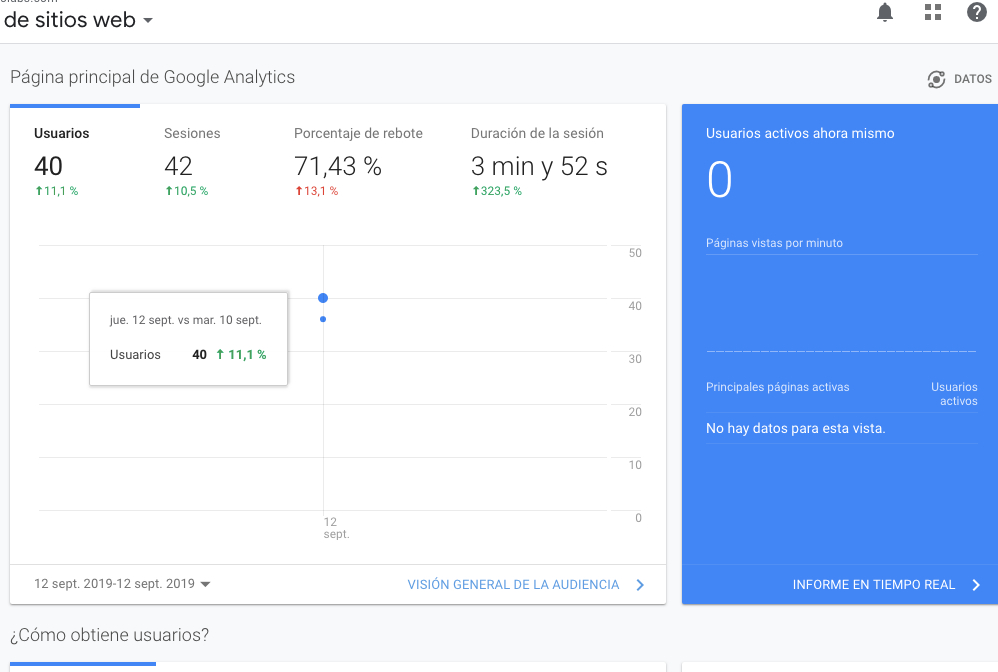Open the help question mark icon
The width and height of the screenshot is (998, 672).
pos(976,12)
